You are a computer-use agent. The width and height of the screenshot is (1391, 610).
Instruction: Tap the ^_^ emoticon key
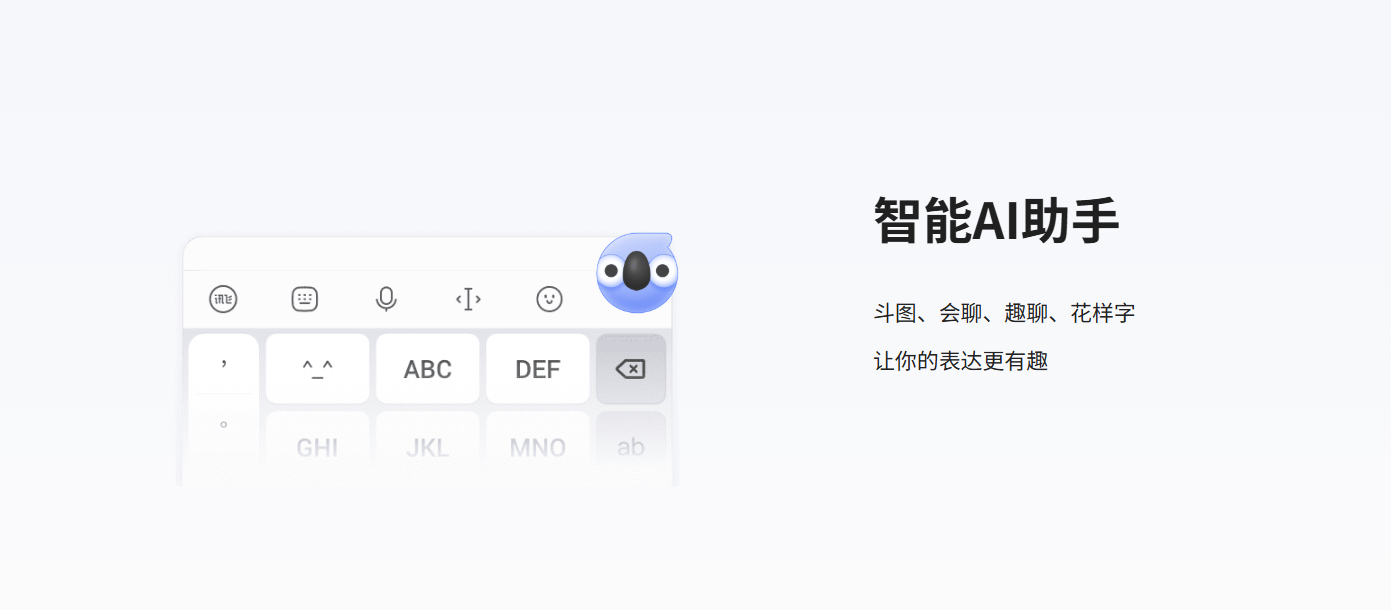coord(317,369)
